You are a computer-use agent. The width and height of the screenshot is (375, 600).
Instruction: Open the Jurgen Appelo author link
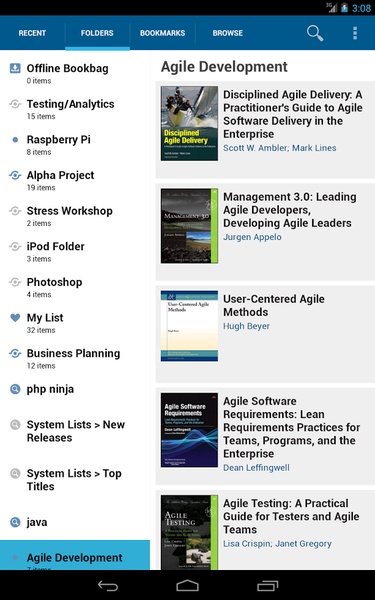(253, 237)
